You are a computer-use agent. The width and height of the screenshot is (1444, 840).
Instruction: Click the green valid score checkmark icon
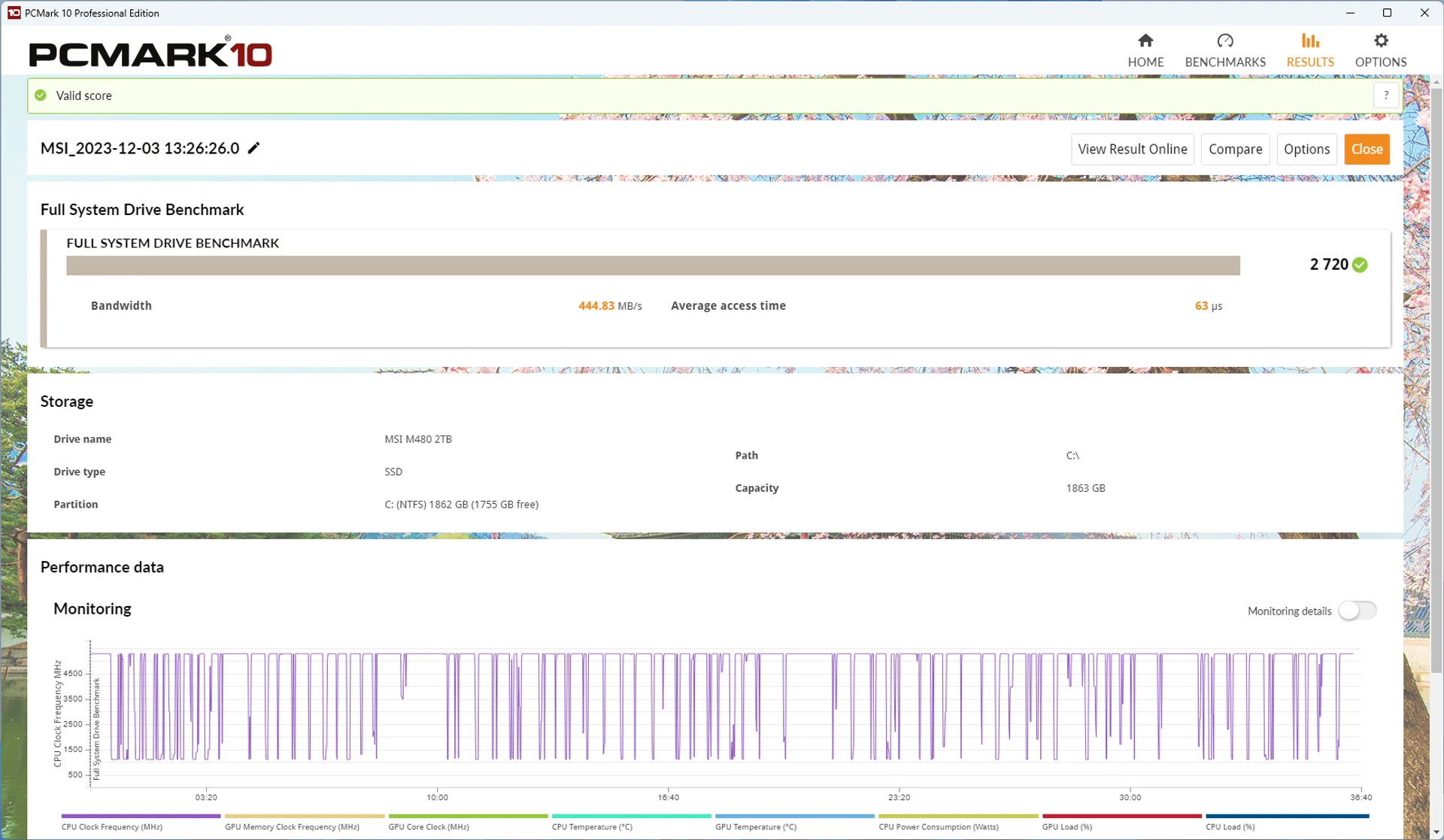(41, 96)
